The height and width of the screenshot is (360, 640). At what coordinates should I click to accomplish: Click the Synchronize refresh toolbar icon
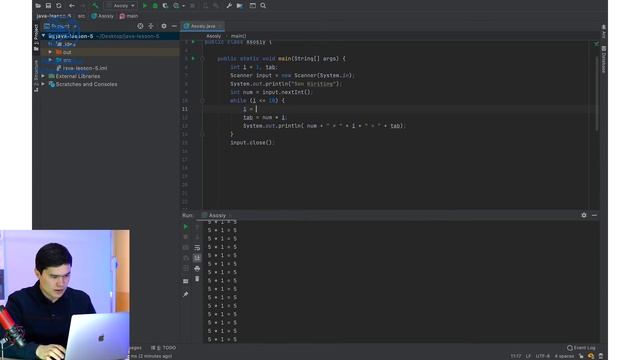[x=59, y=6]
